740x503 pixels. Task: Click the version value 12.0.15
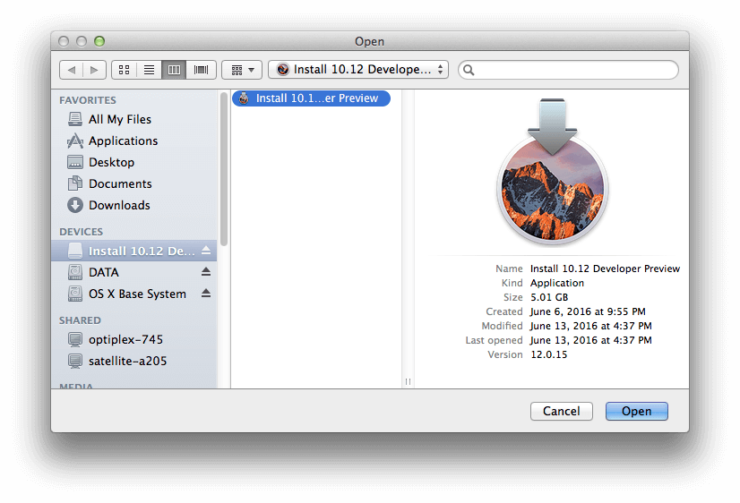point(548,354)
